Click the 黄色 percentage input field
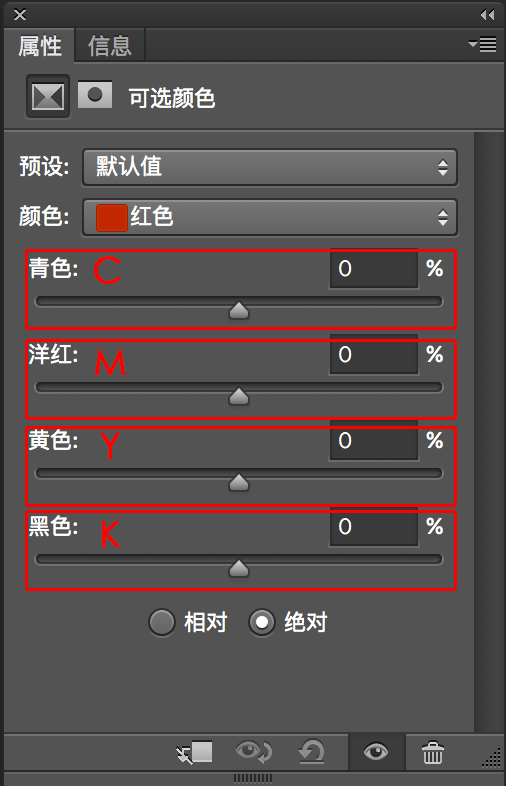This screenshot has height=786, width=506. pyautogui.click(x=374, y=441)
